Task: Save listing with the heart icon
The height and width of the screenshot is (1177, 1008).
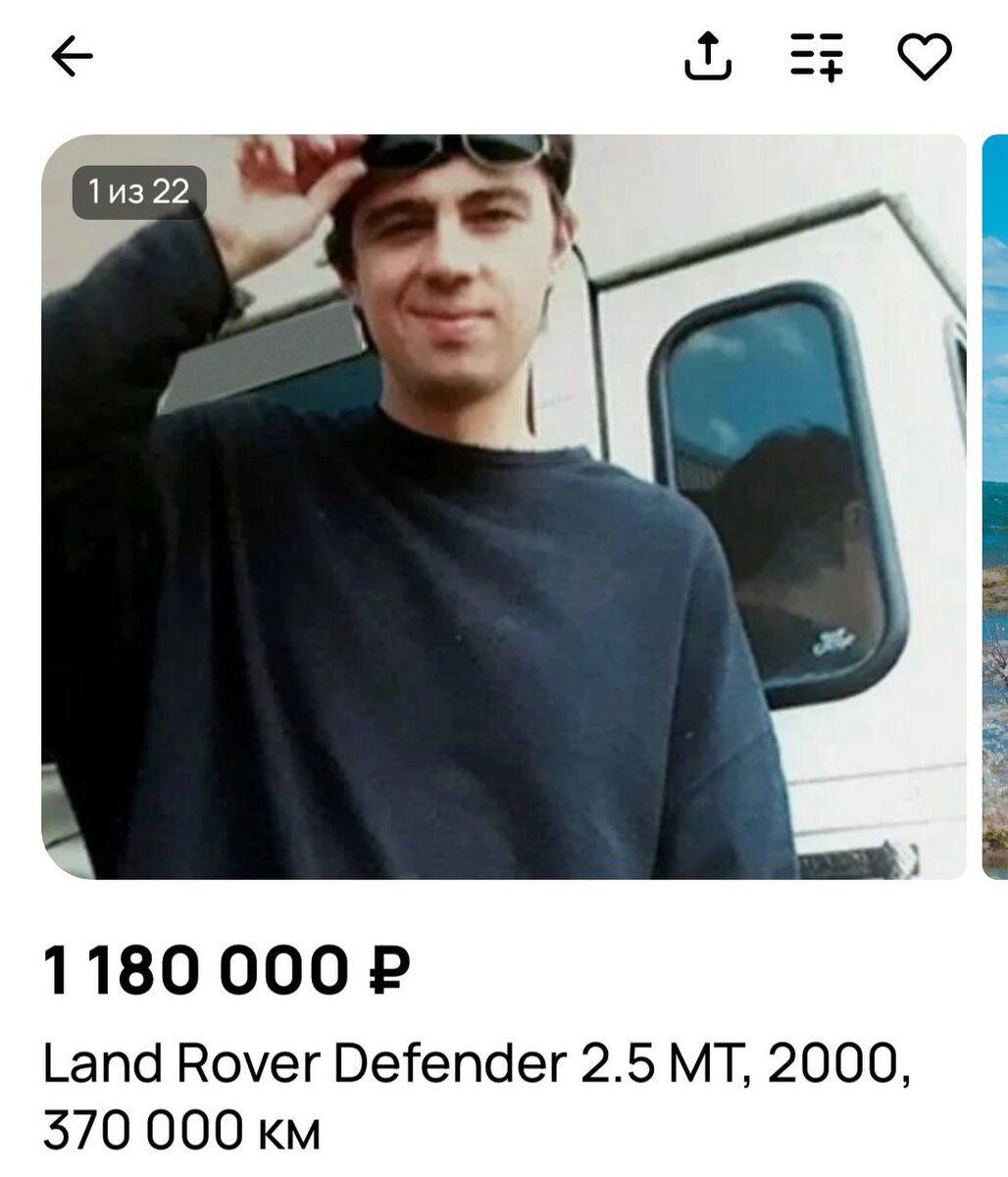Action: [925, 57]
